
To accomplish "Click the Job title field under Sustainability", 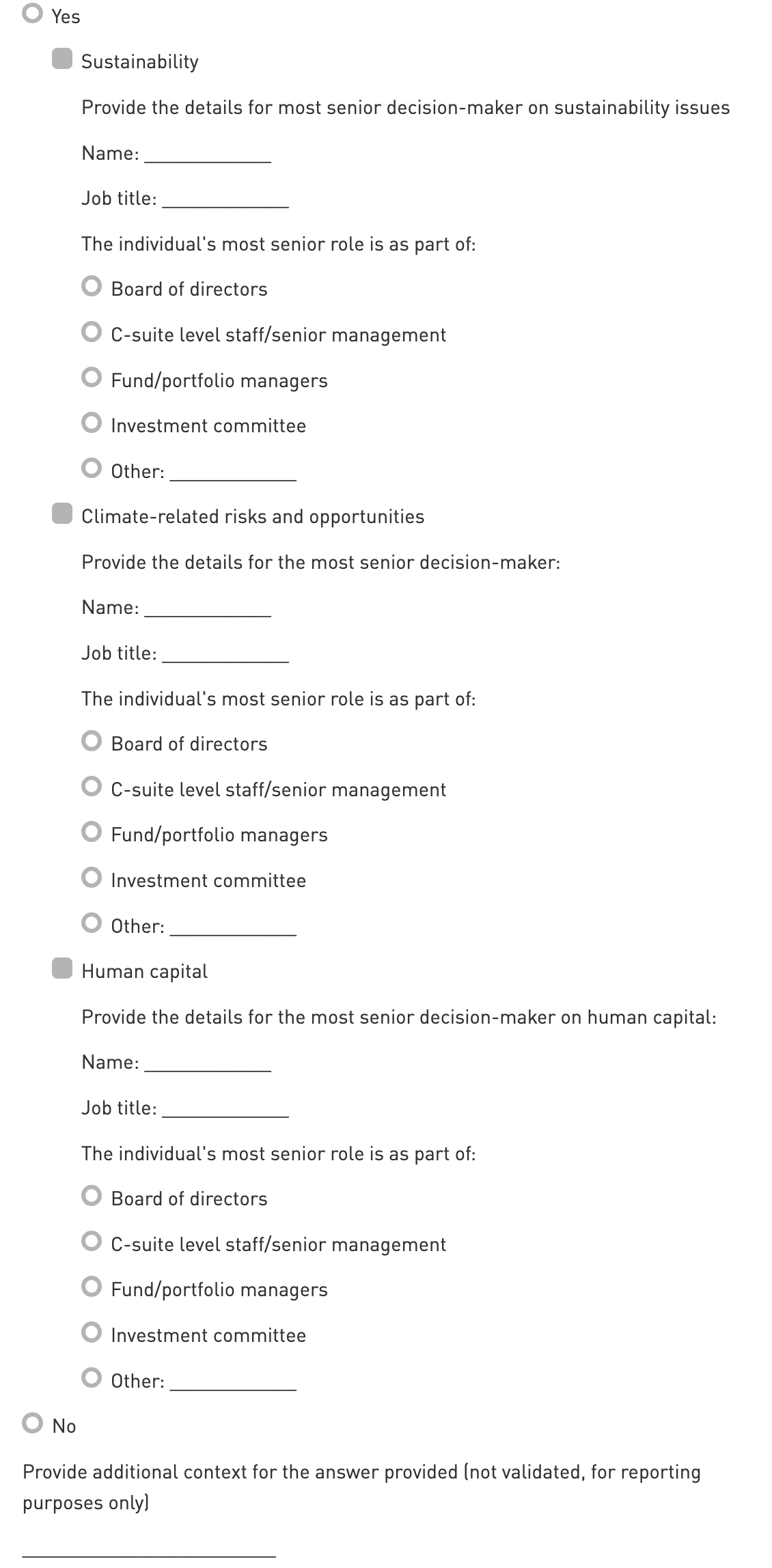I will click(x=225, y=199).
